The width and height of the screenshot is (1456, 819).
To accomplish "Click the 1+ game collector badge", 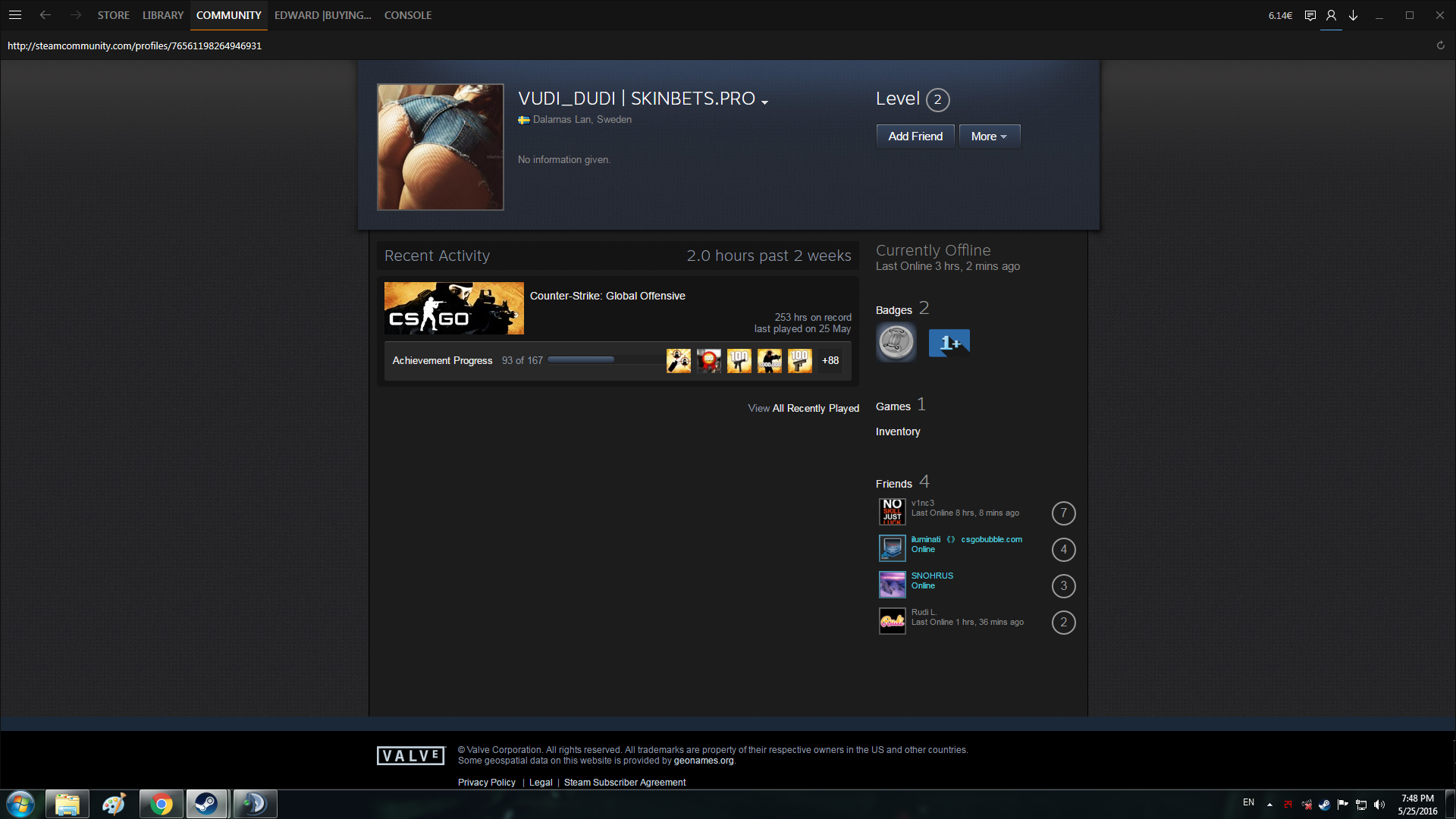I will [949, 343].
